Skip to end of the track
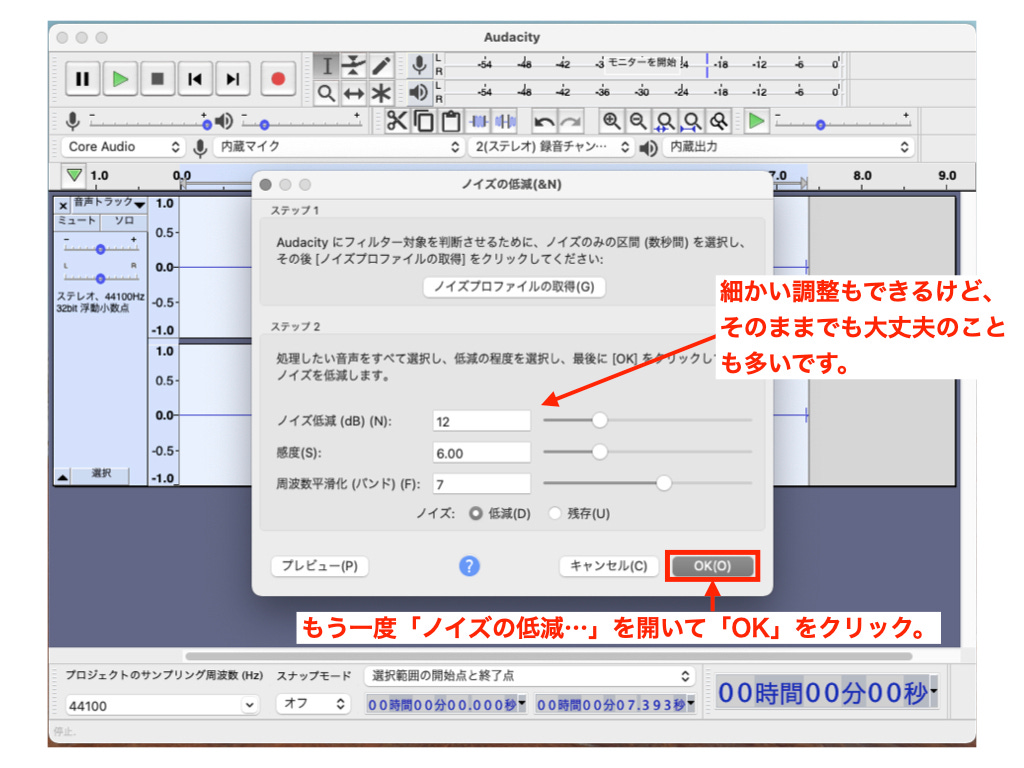The width and height of the screenshot is (1024, 768). point(232,79)
